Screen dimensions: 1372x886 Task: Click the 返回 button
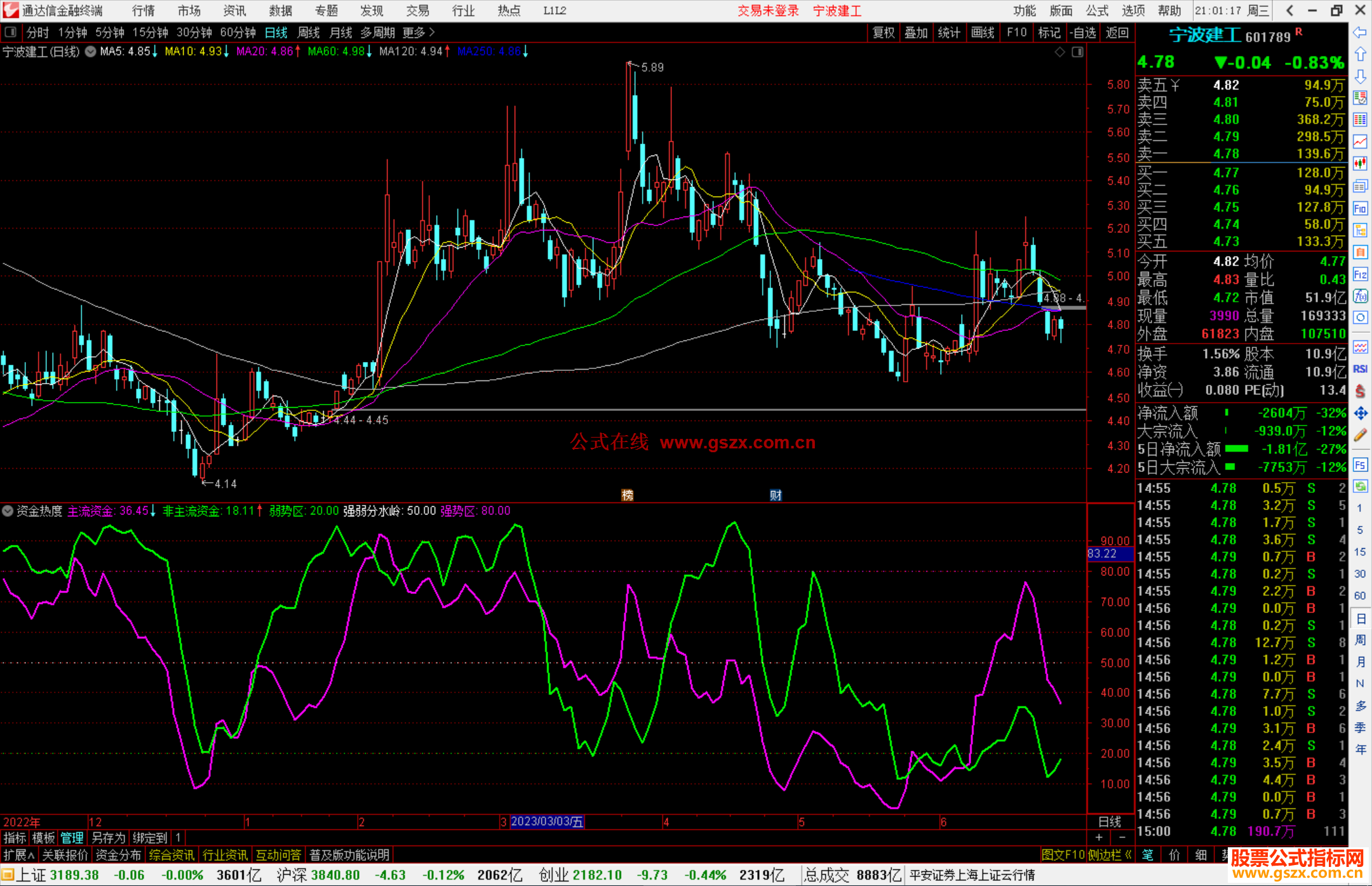pyautogui.click(x=1117, y=32)
